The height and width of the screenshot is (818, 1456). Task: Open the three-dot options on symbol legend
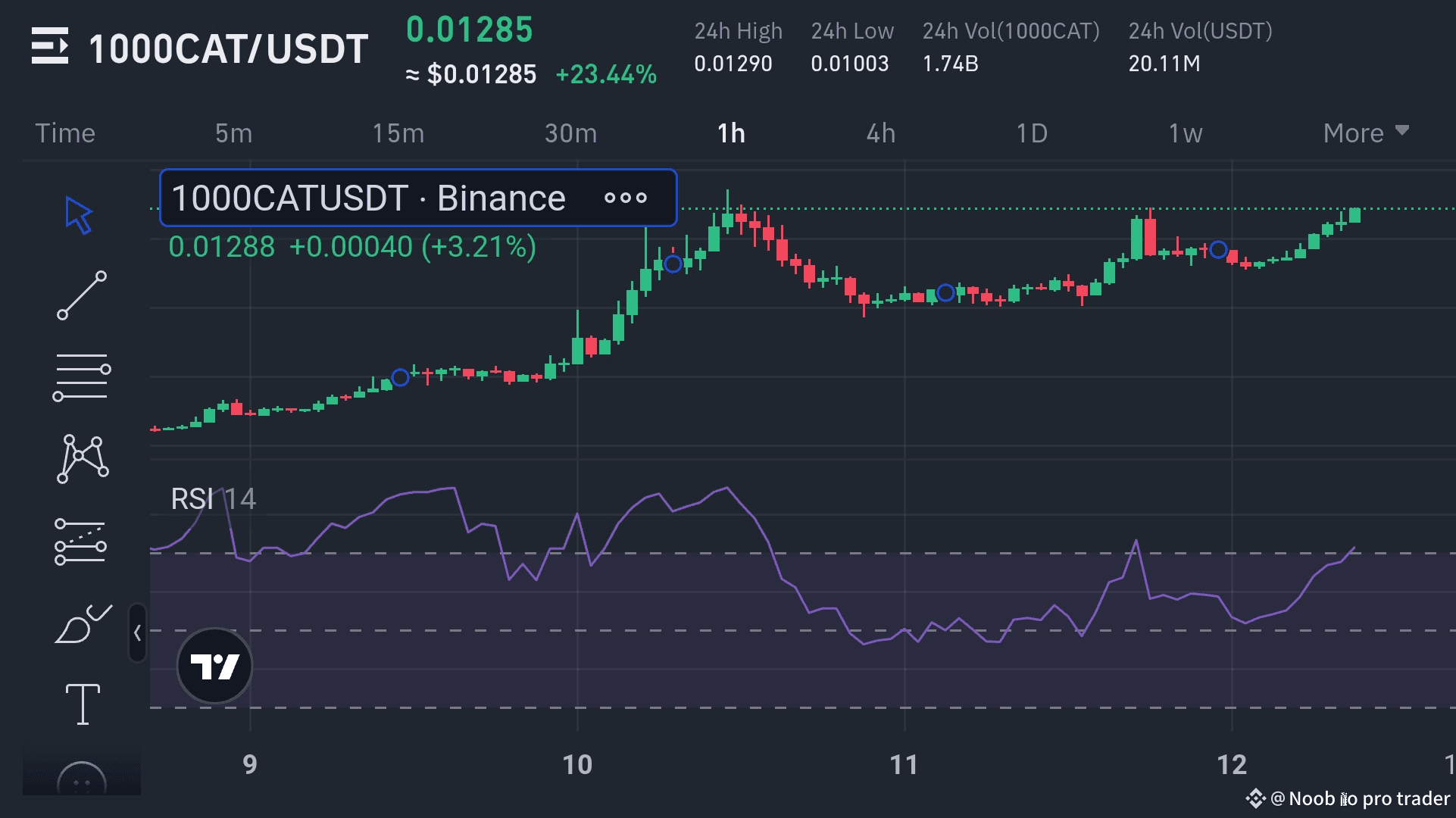(x=626, y=198)
